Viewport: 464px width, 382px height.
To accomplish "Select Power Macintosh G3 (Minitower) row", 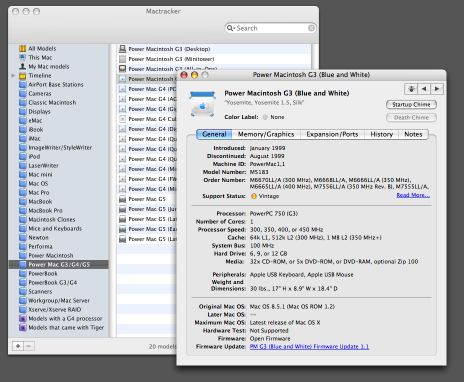I will click(x=214, y=59).
